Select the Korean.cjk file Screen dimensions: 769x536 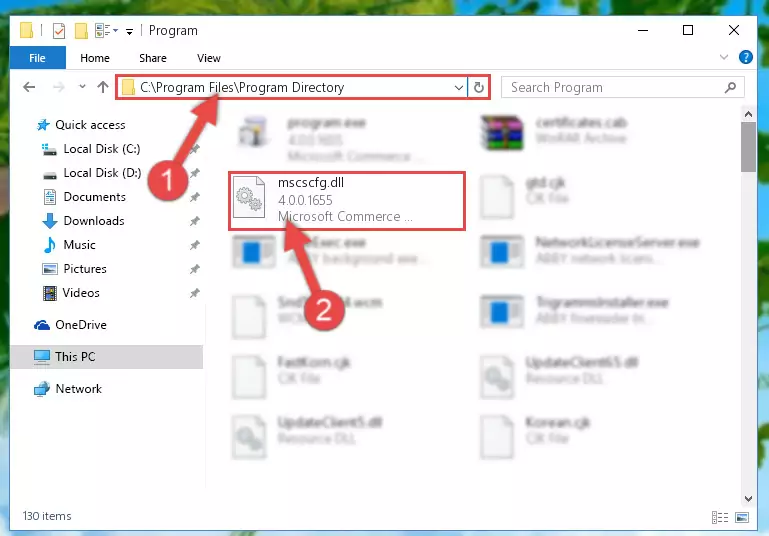tap(536, 435)
